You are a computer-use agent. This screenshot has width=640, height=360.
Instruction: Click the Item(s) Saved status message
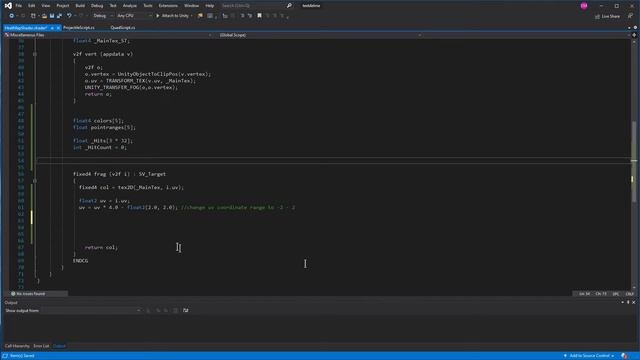point(22,356)
